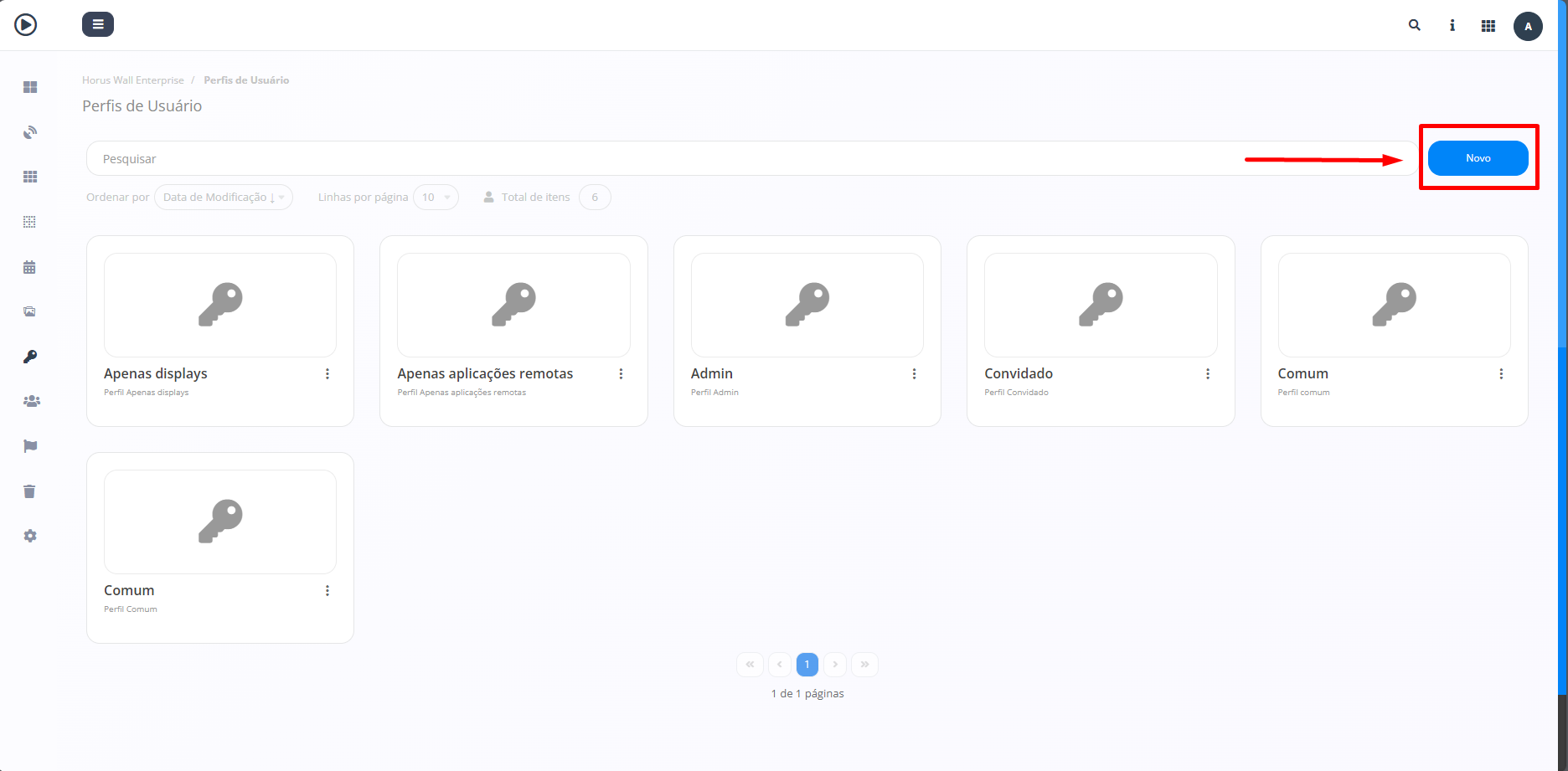The width and height of the screenshot is (1568, 771).
Task: Open the three-dot menu on the Admin card
Action: pos(914,373)
